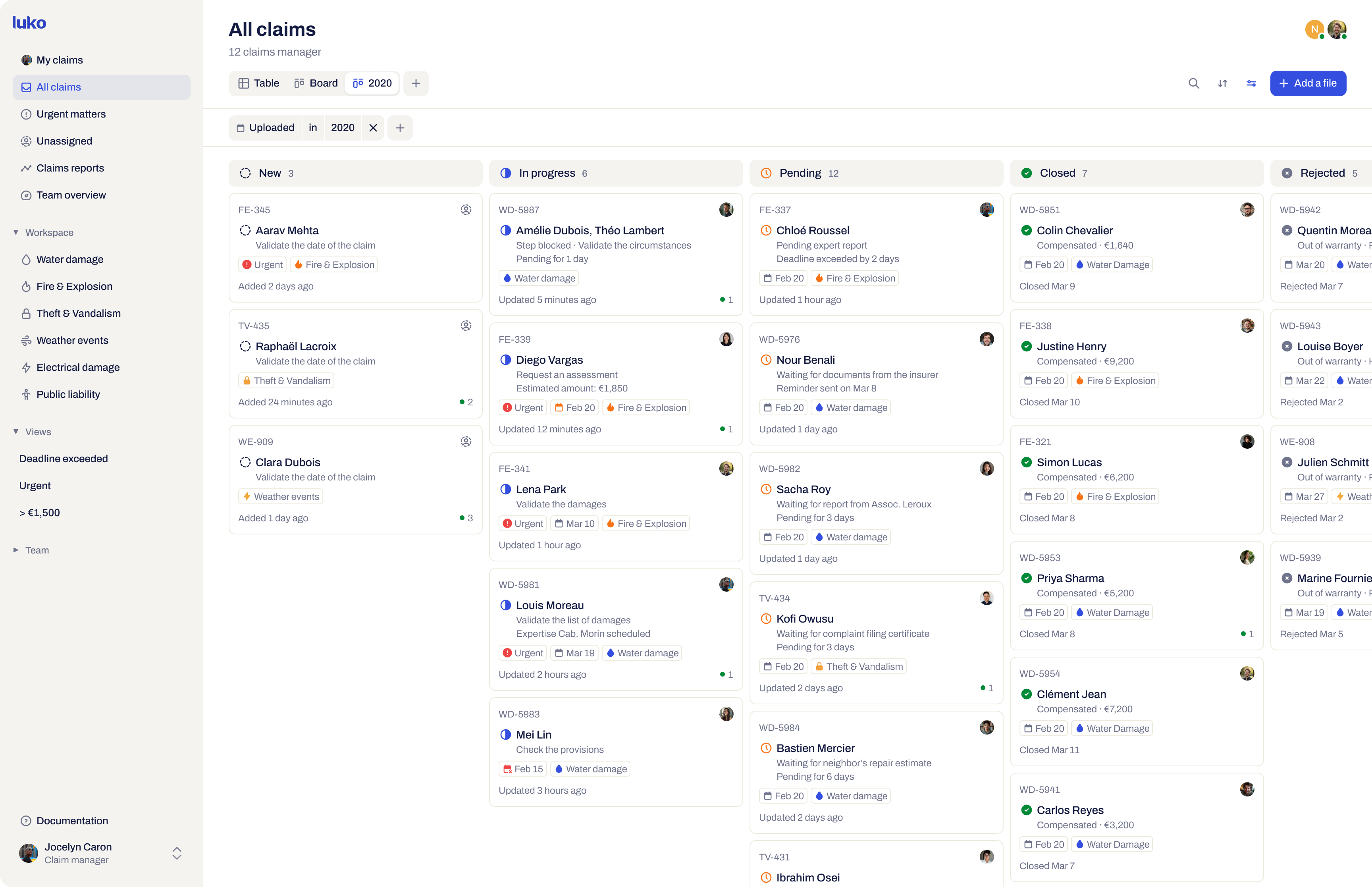Open the Diego Vargas claim card

tap(615, 382)
